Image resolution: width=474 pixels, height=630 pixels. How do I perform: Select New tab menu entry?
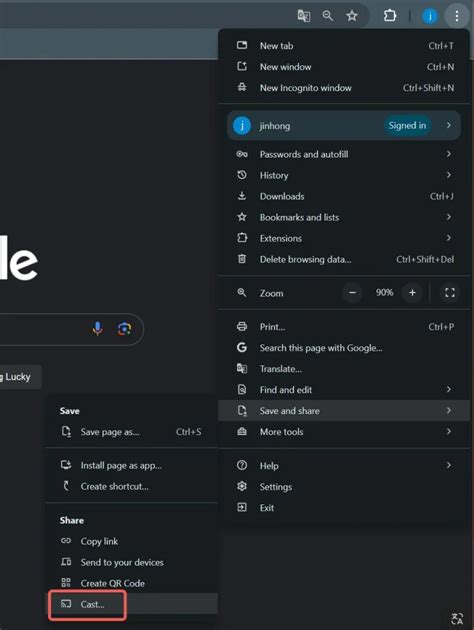344,46
